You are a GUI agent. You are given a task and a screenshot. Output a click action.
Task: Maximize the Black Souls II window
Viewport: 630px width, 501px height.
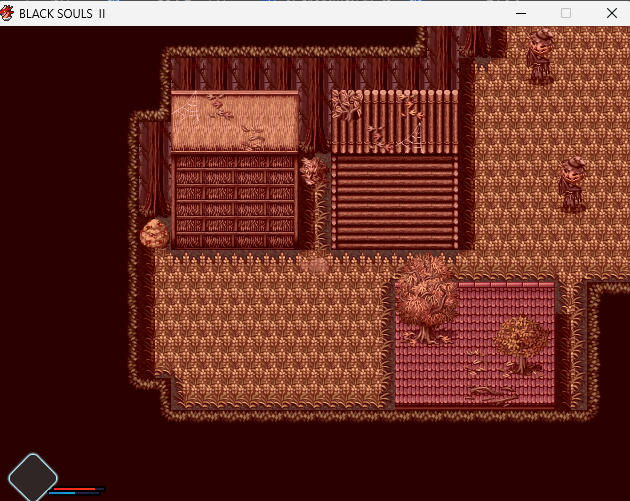click(x=566, y=13)
